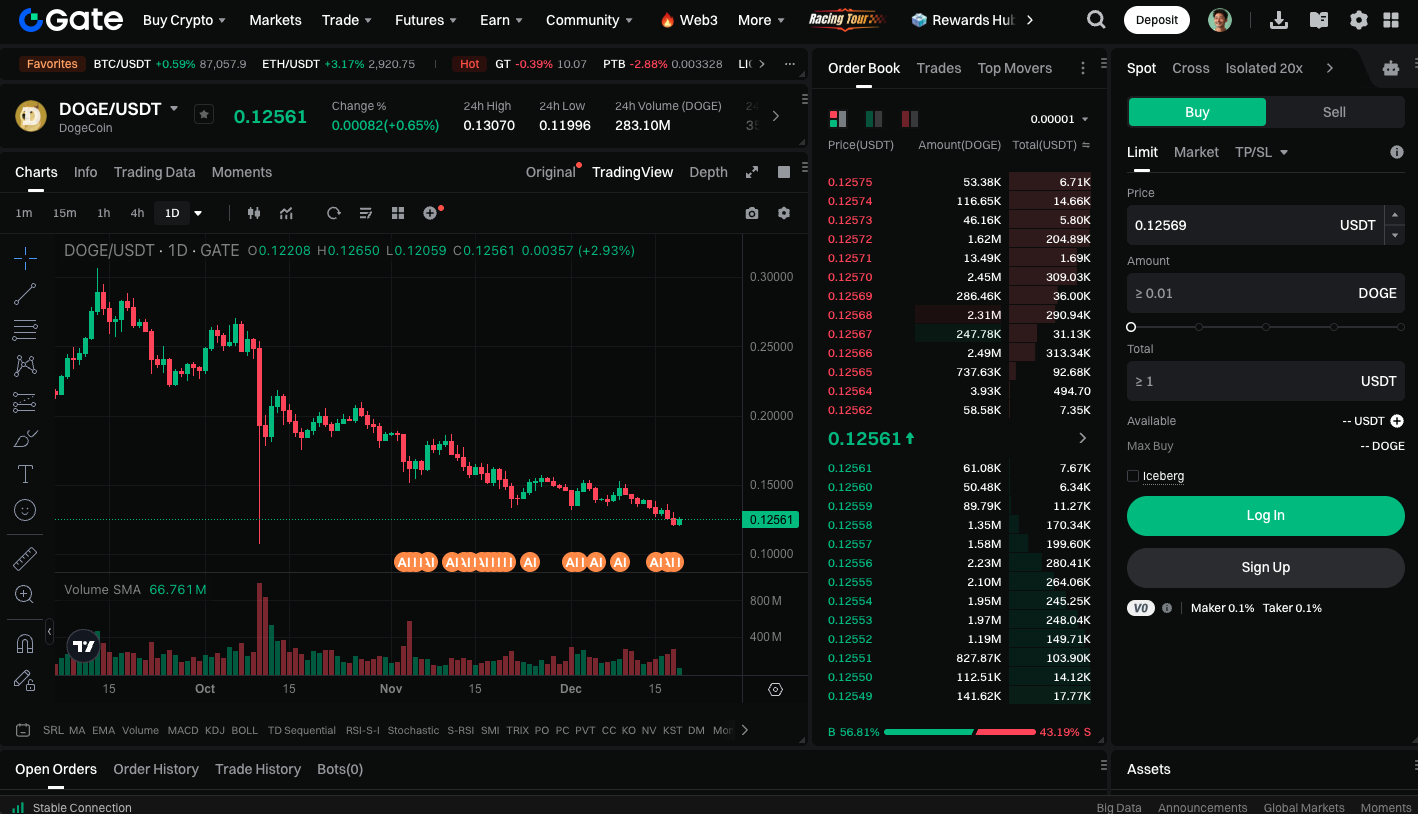Open the Fibonacci retracement tool
Screen dimensions: 1418x814
[25, 330]
